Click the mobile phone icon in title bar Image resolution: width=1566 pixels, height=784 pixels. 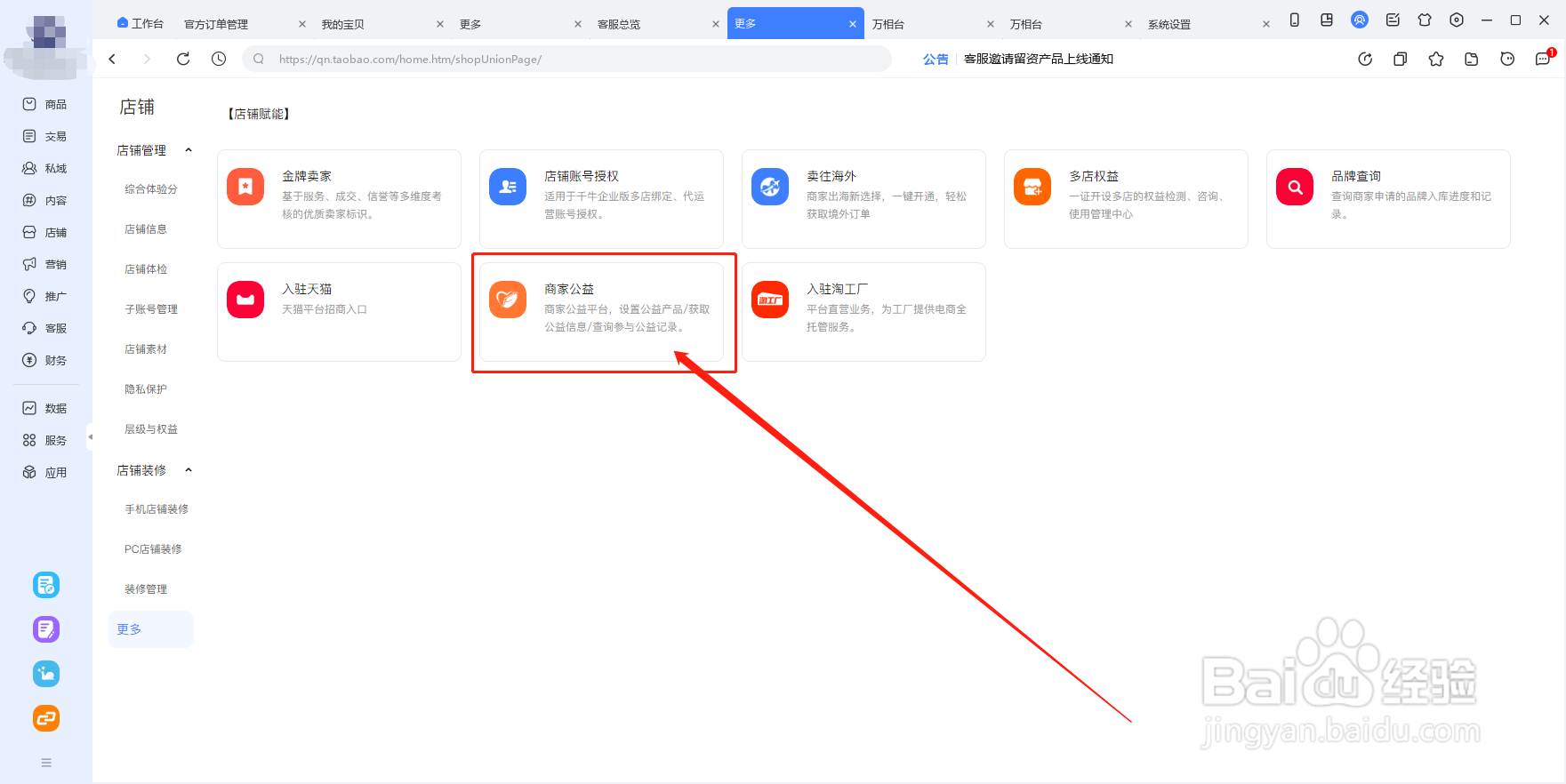(1295, 20)
